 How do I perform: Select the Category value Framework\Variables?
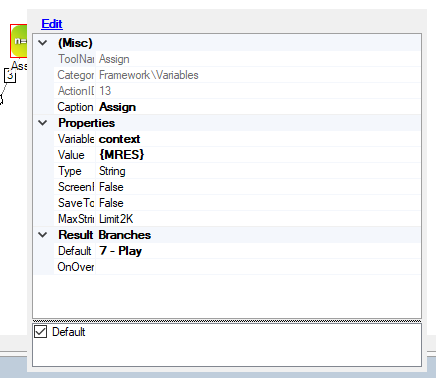(258, 75)
